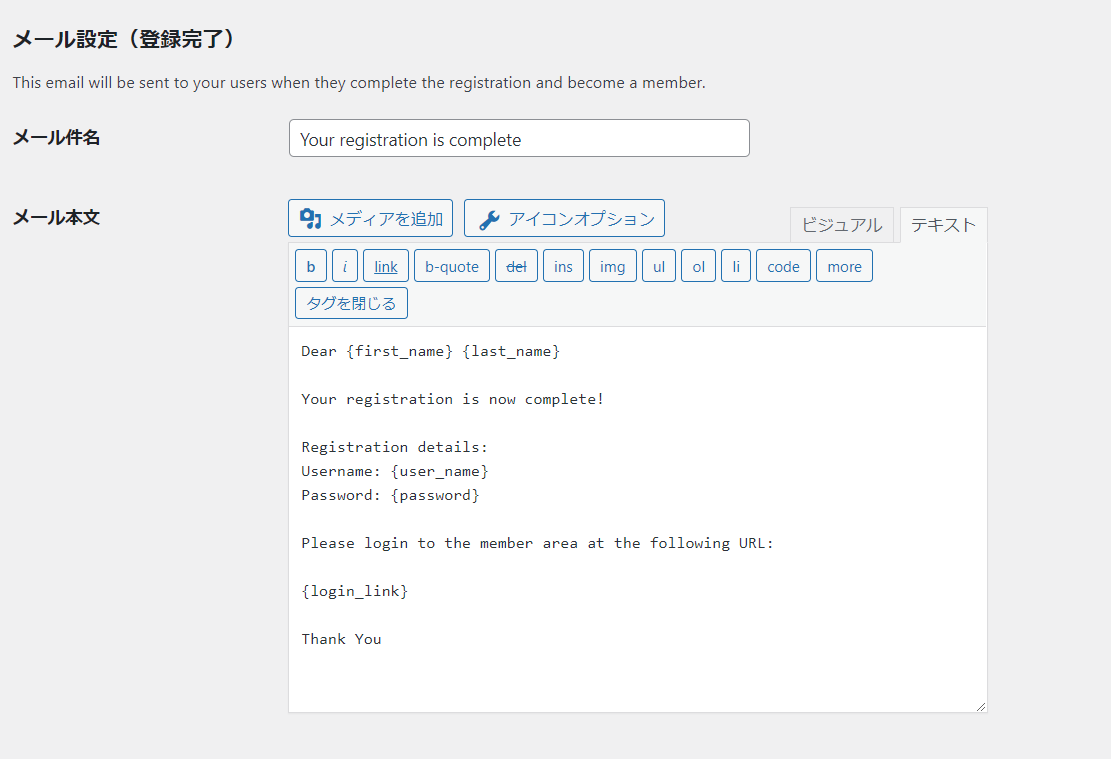Insert an image with the img button
1111x759 pixels.
(x=612, y=266)
